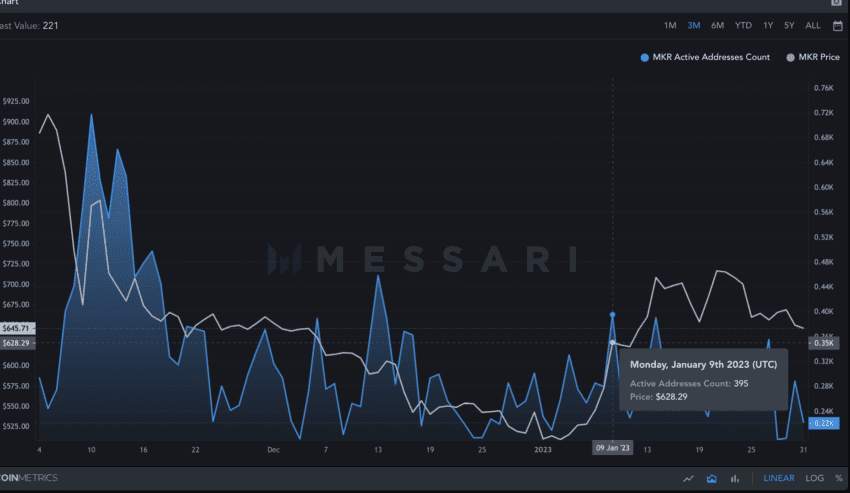This screenshot has width=850, height=493.
Task: Switch to line chart view
Action: tap(688, 478)
